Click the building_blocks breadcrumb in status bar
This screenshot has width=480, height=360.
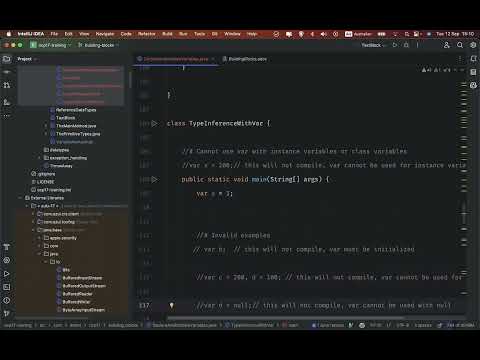[x=122, y=325]
